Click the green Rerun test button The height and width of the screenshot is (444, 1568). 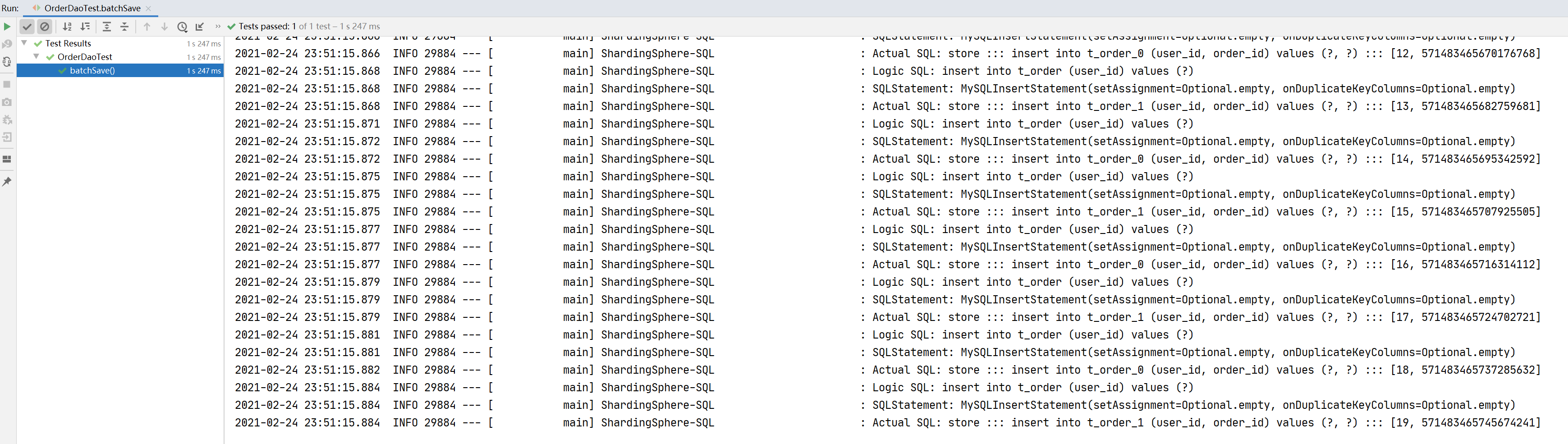7,26
